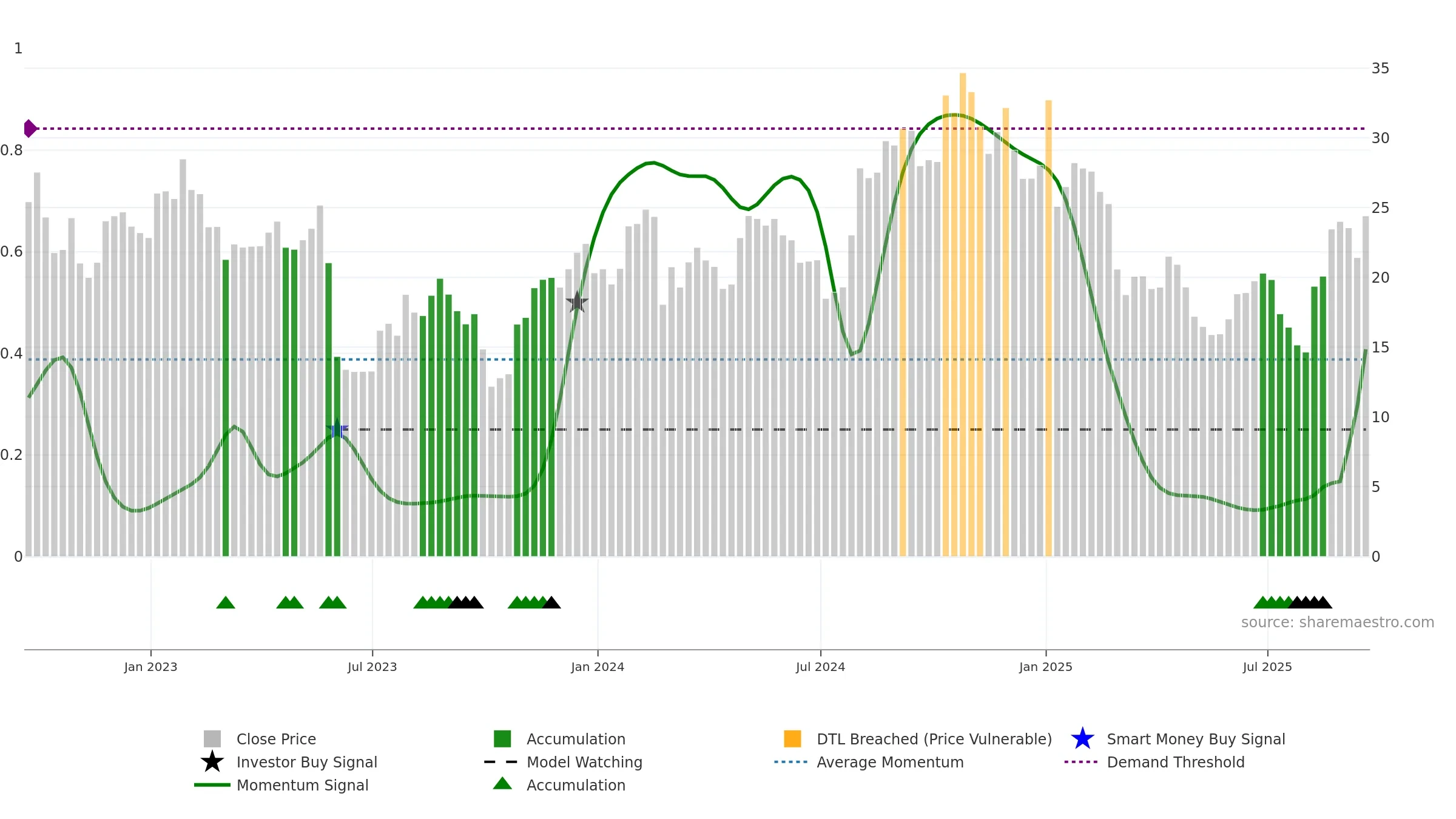The height and width of the screenshot is (819, 1456).
Task: Click the '35' right axis value
Action: (x=1381, y=68)
